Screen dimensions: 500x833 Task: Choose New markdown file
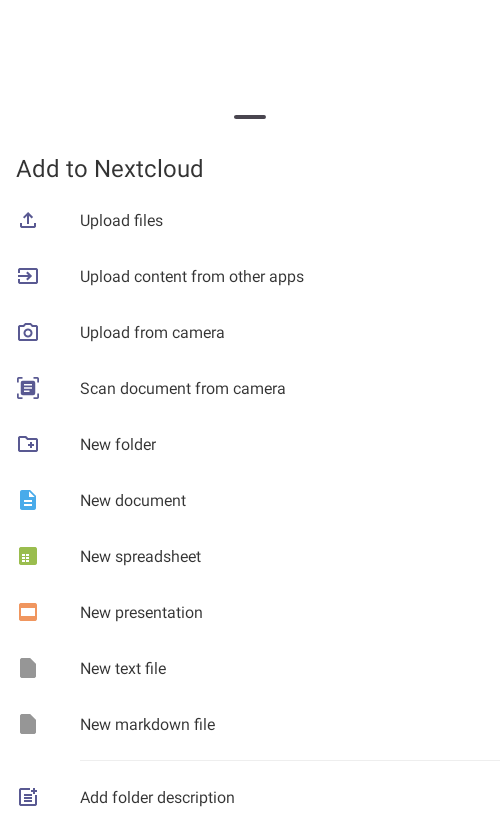point(250,724)
